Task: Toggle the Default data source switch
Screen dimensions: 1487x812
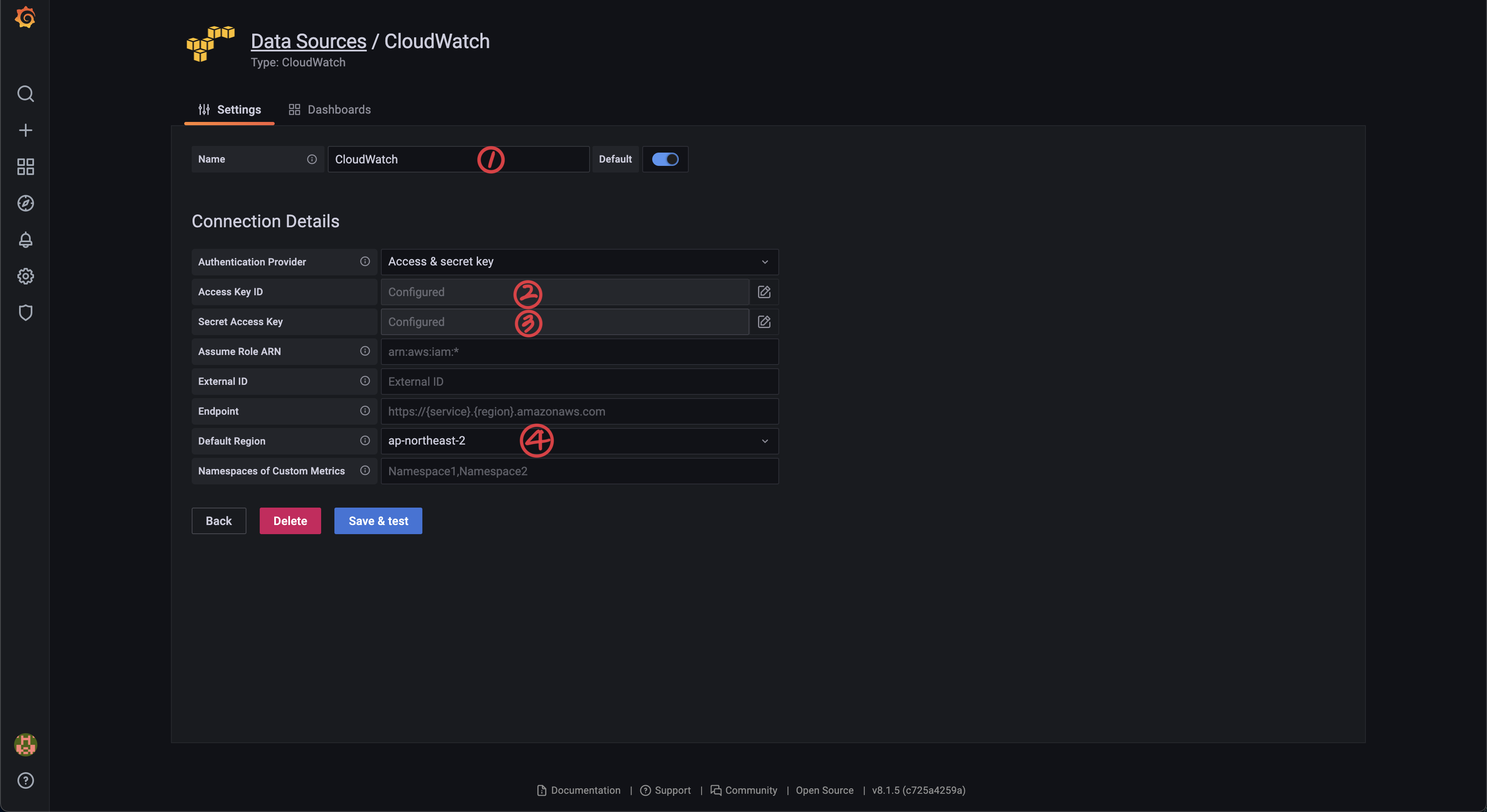Action: coord(665,159)
